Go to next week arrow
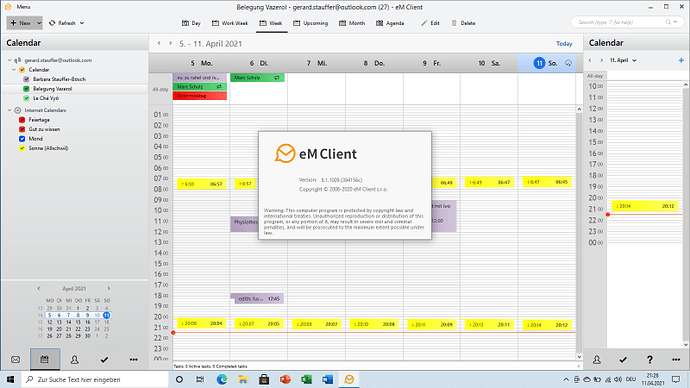 [x=170, y=43]
